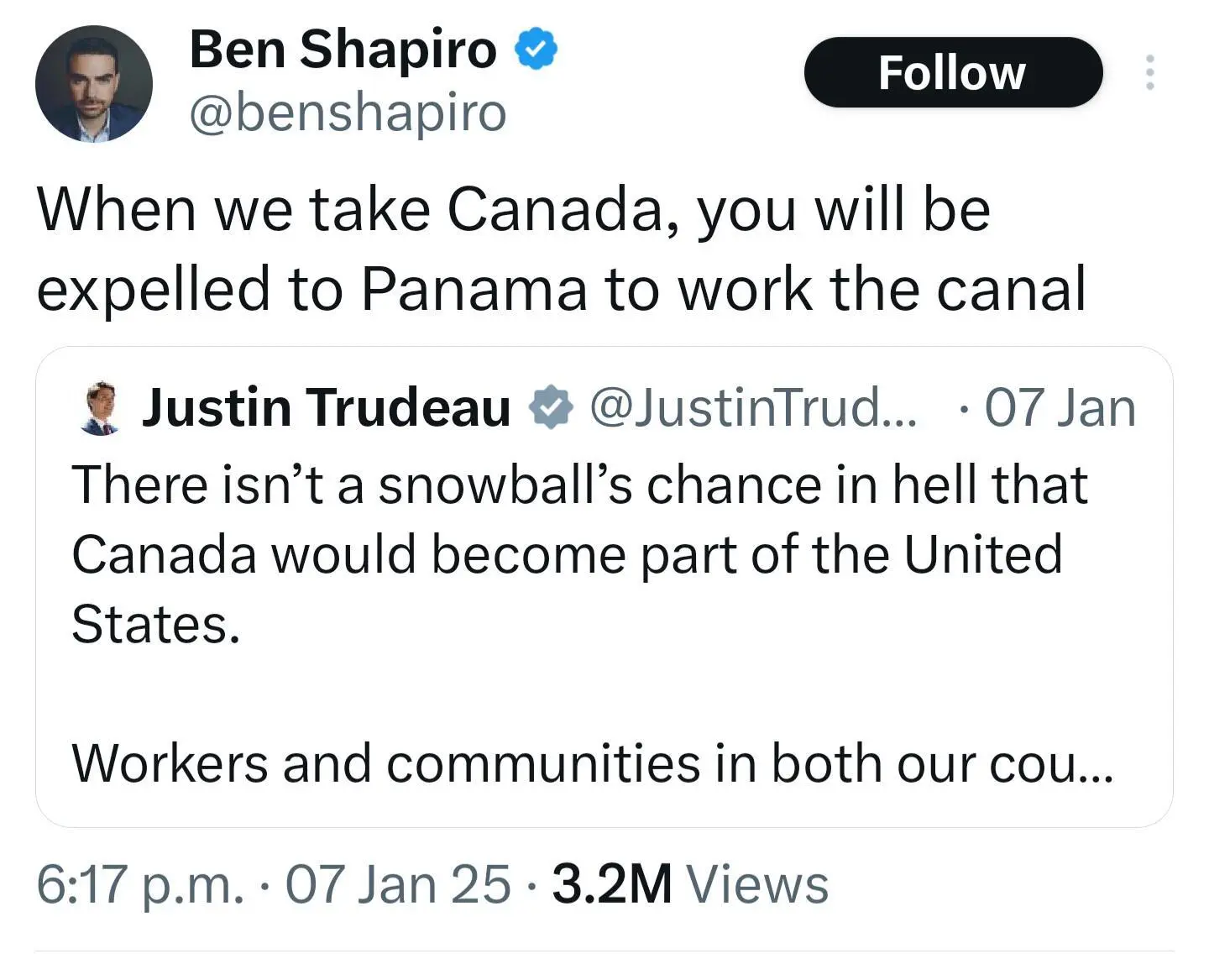Click the 6:17 p.m. timestamp
This screenshot has height=980, width=1209.
click(x=141, y=884)
